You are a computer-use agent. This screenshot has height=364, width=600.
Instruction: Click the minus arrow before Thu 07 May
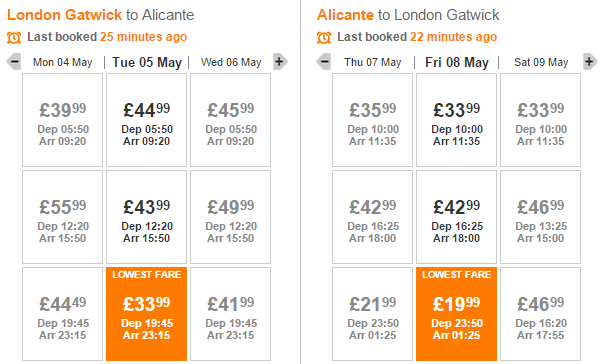click(324, 62)
